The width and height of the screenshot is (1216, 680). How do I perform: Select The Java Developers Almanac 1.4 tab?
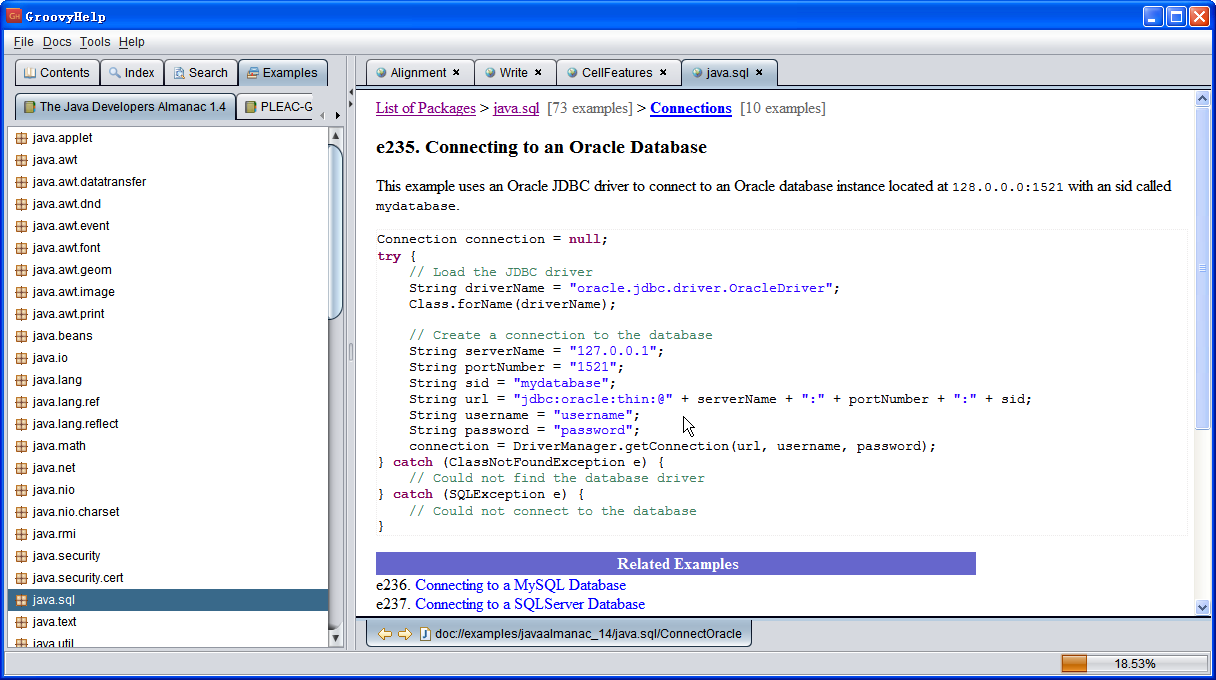(x=125, y=107)
